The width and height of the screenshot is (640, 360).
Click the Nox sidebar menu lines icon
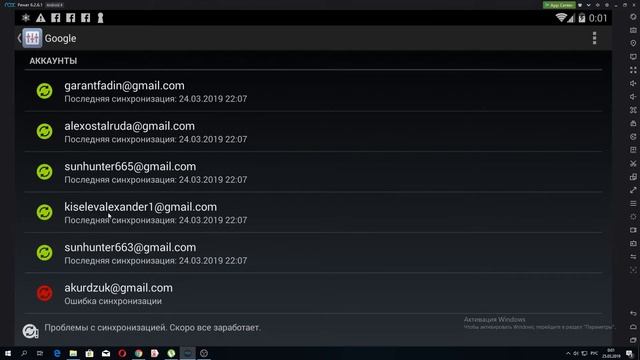(x=633, y=203)
